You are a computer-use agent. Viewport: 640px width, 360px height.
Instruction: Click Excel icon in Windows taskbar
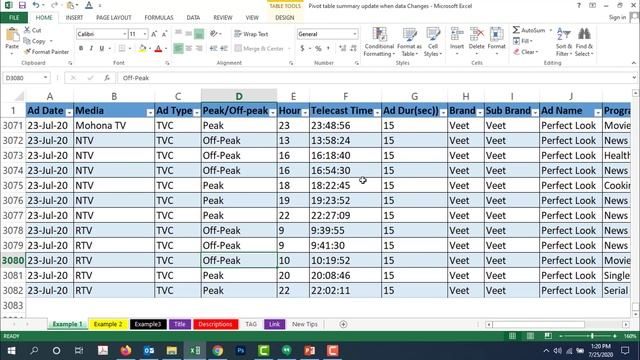click(195, 350)
